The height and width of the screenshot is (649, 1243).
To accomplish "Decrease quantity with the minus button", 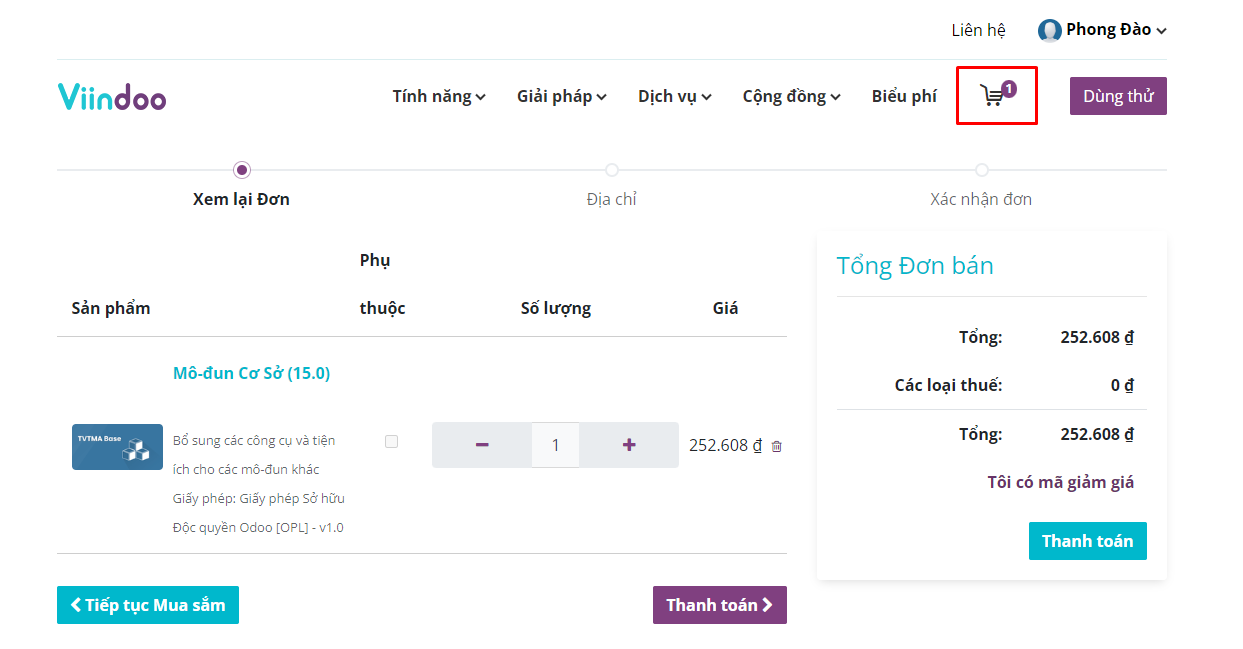I will tap(482, 445).
